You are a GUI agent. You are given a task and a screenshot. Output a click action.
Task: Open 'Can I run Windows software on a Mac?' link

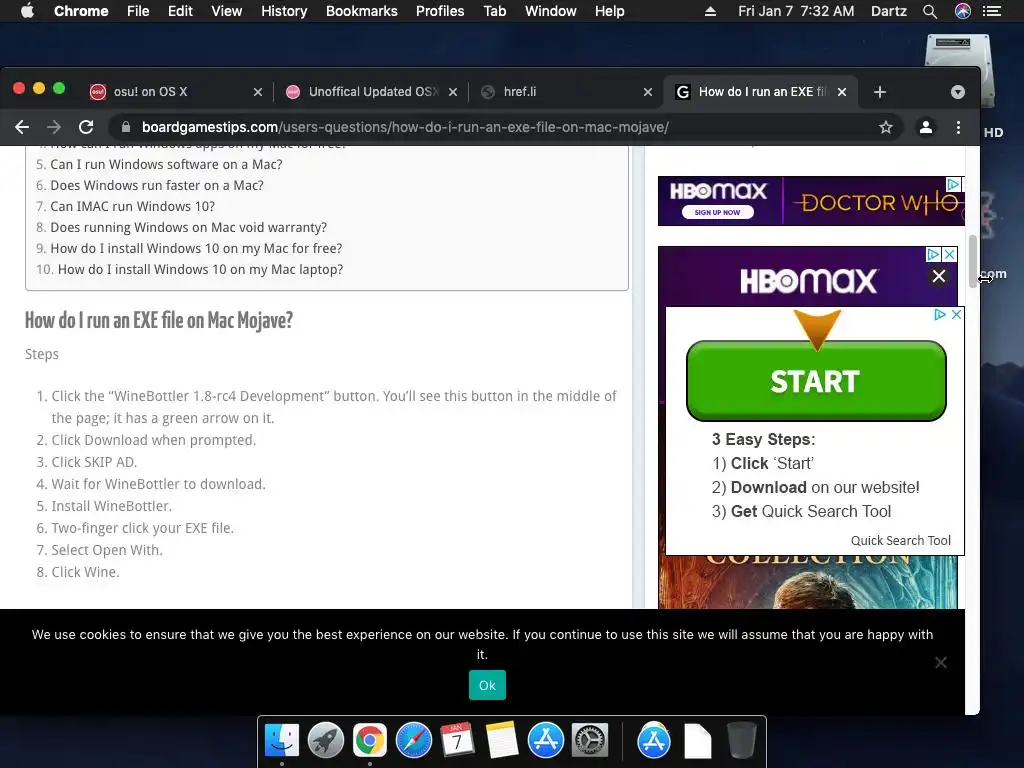tap(167, 165)
